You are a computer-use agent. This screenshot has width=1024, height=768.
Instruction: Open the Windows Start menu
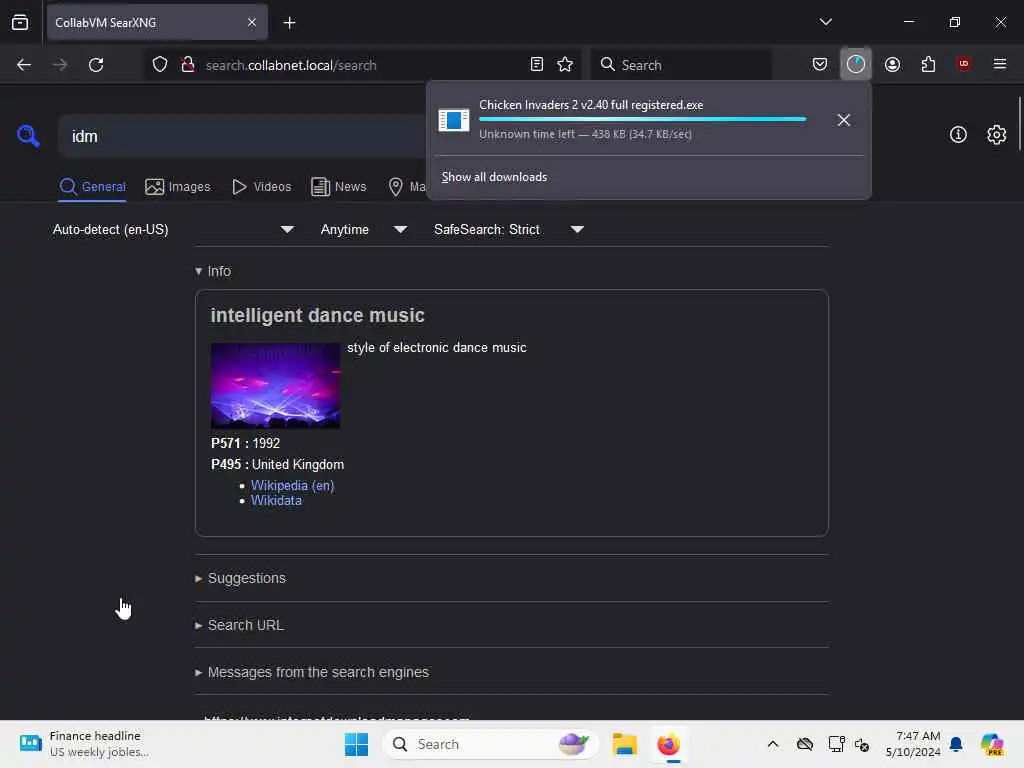click(x=357, y=744)
